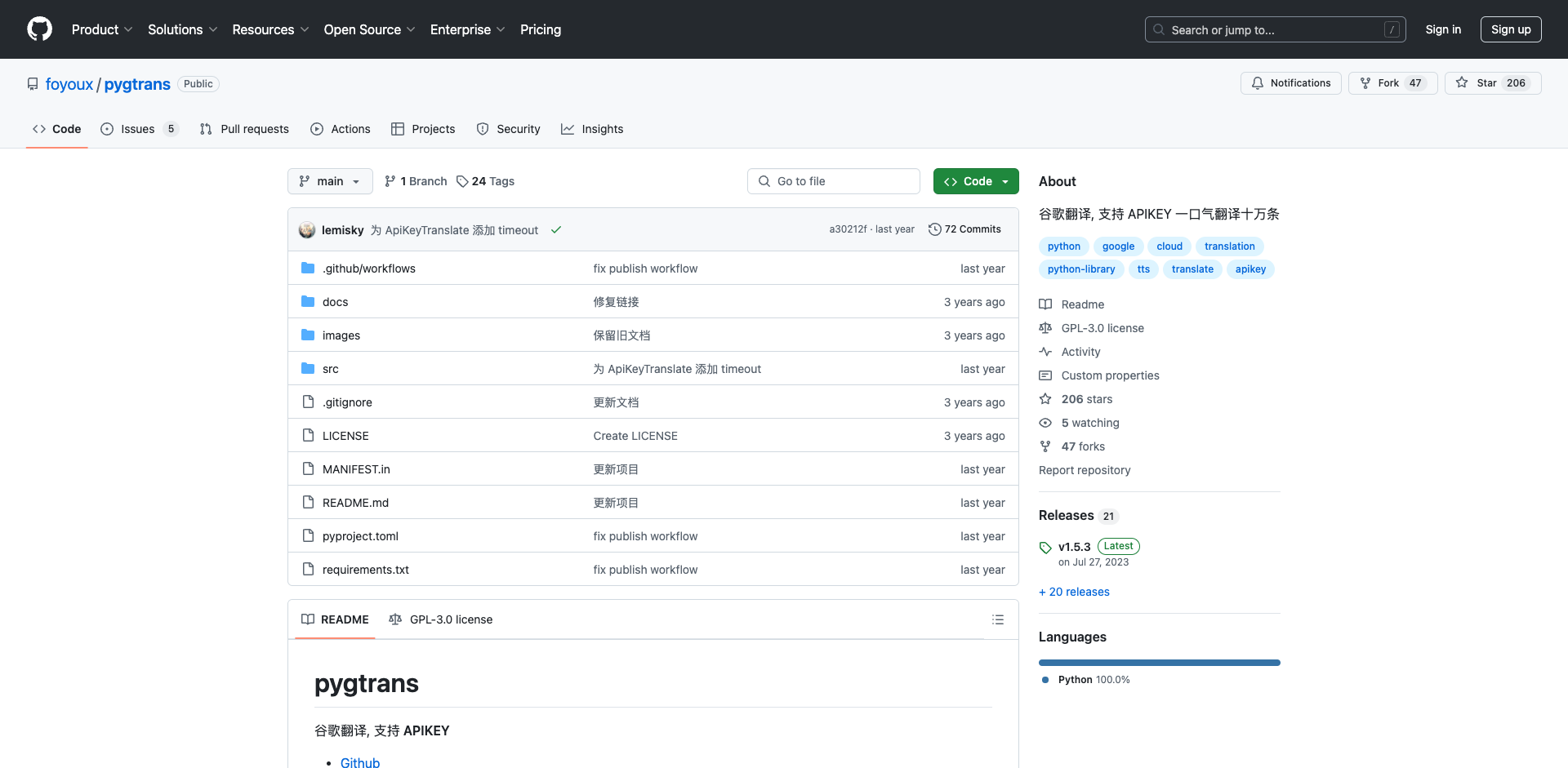Open MANIFEST.in file
Image resolution: width=1568 pixels, height=768 pixels.
356,469
